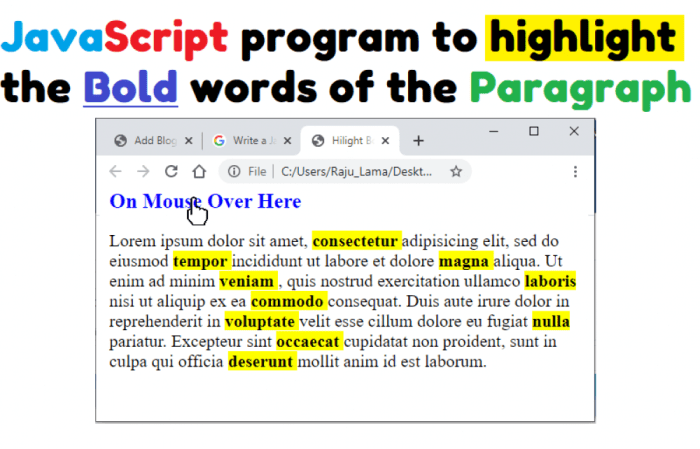Go to the browser home page
Image resolution: width=700 pixels, height=449 pixels.
198,171
